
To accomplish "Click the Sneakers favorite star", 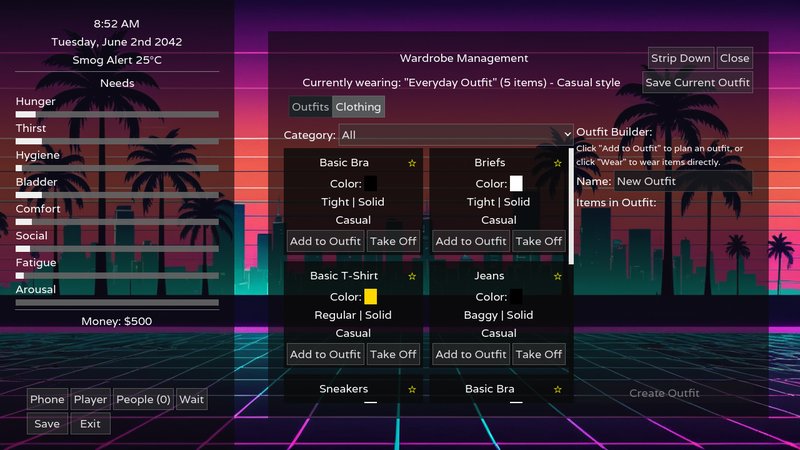I will tap(412, 389).
